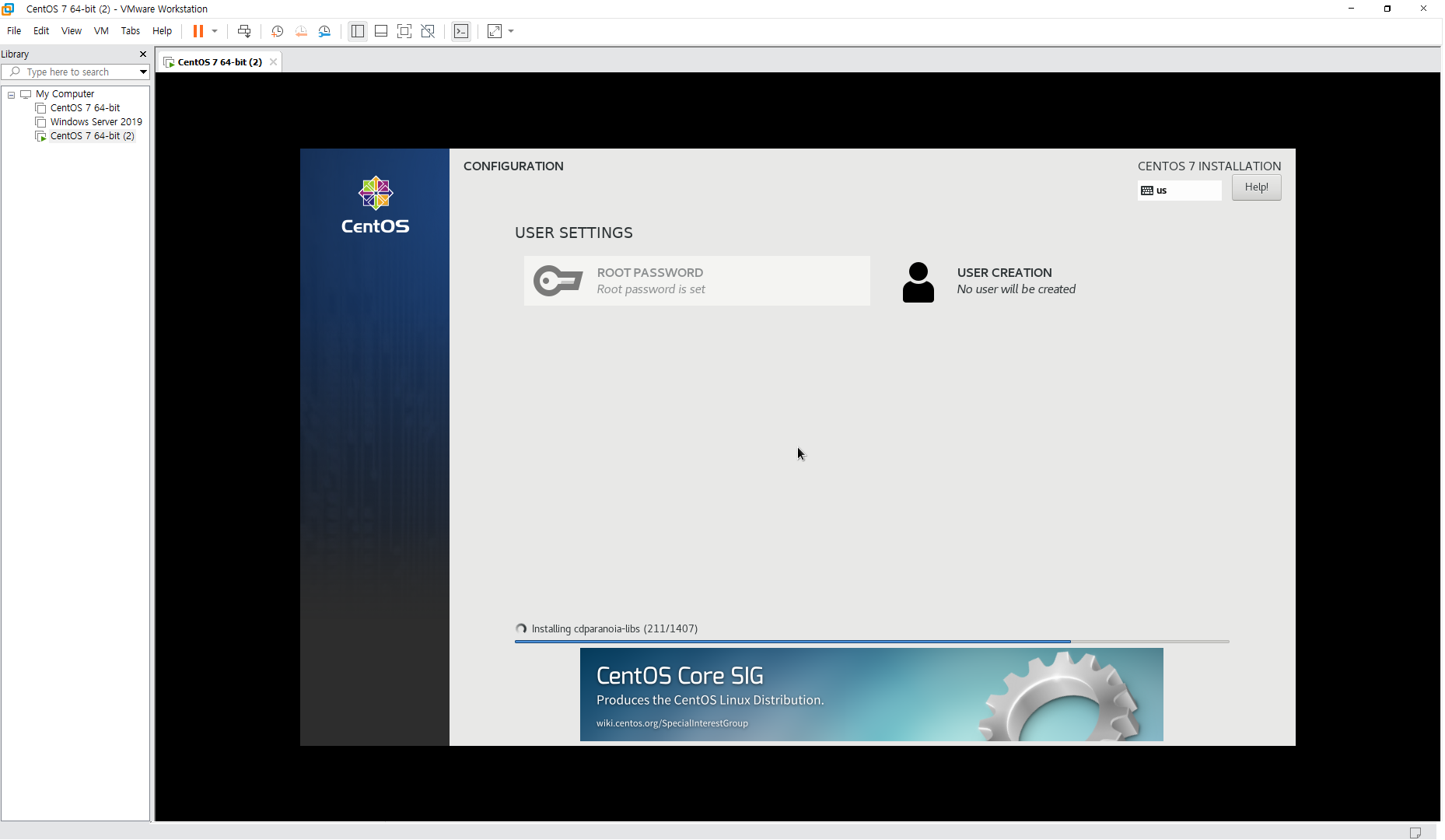Select Windows Server 2019 VM
The width and height of the screenshot is (1445, 840).
click(x=96, y=122)
